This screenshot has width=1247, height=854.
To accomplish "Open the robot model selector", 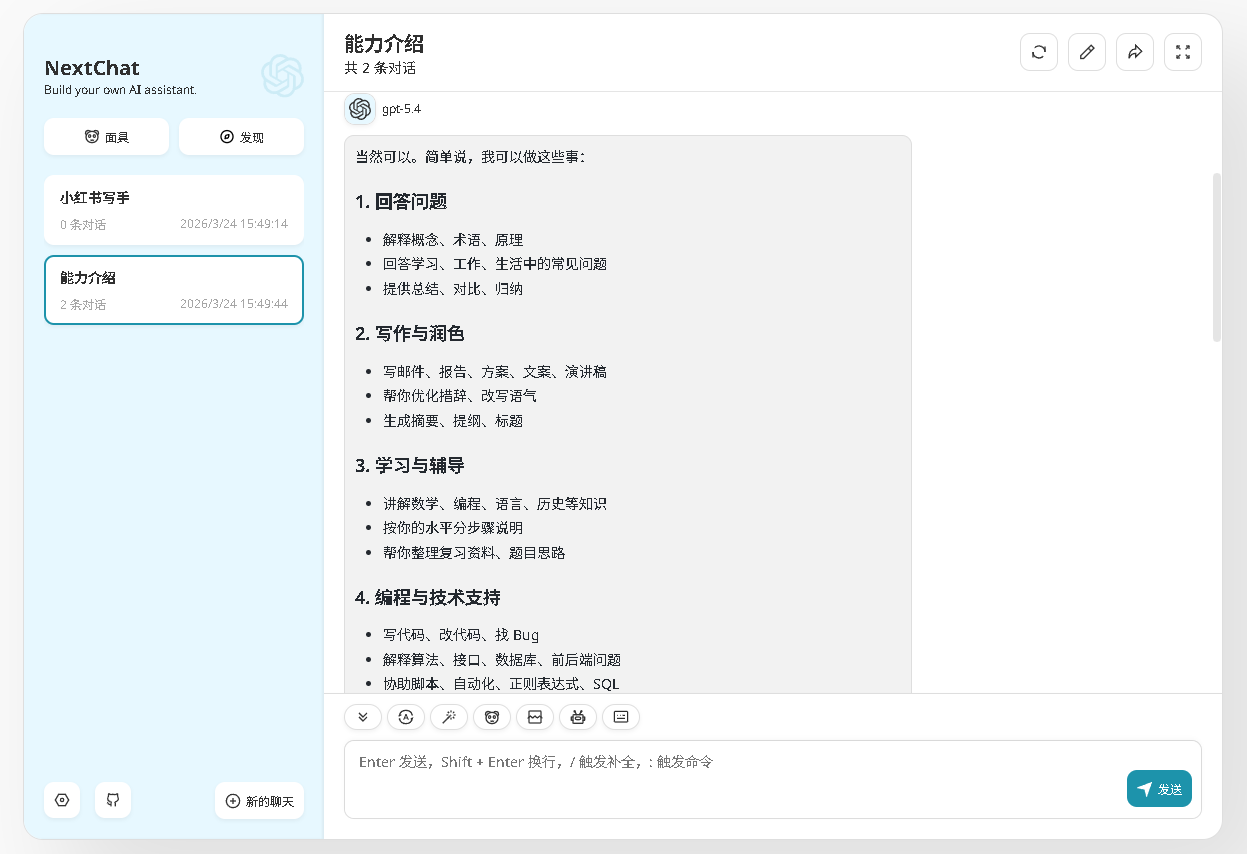I will [578, 717].
